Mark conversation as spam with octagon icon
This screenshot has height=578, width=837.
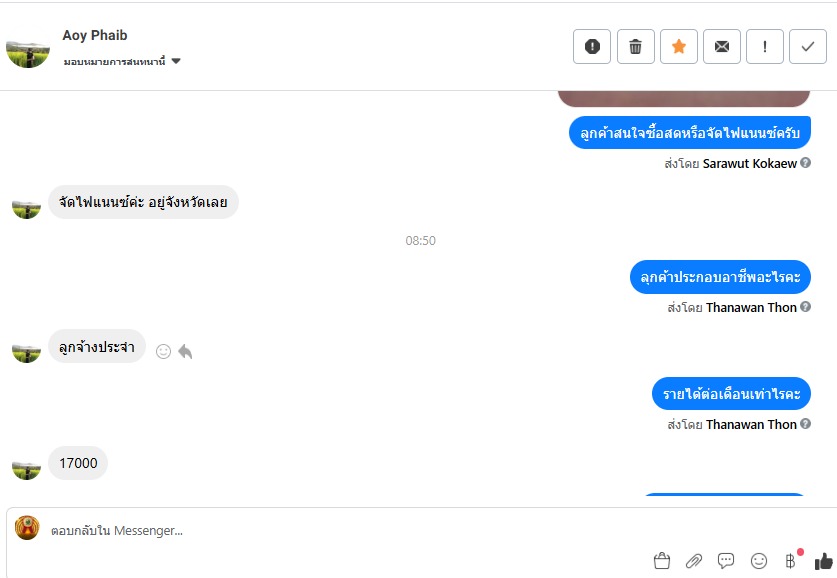pos(591,47)
